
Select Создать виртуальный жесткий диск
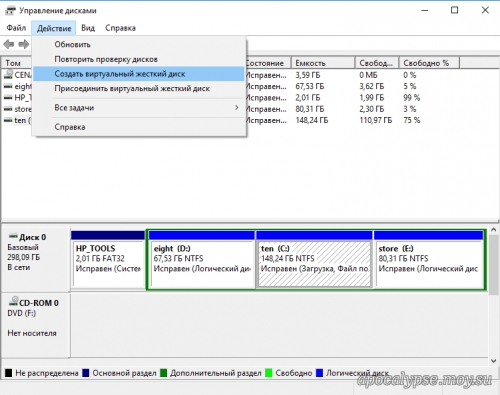point(139,74)
